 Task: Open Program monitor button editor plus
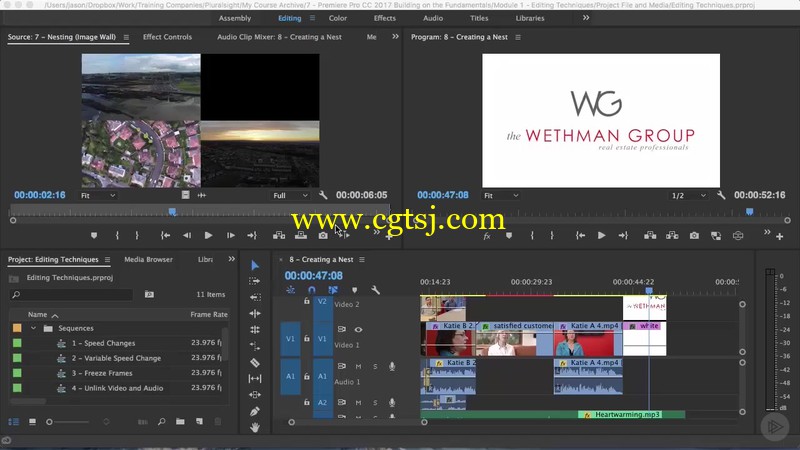(x=780, y=236)
